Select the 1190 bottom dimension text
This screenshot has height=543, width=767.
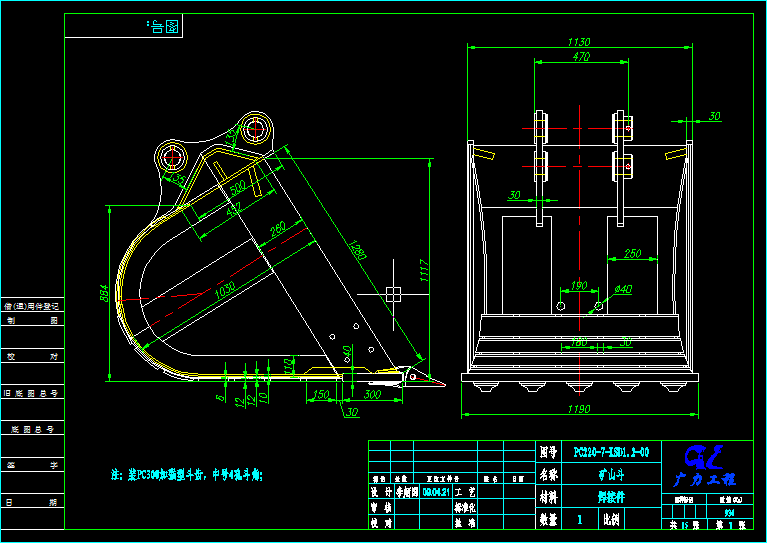[578, 411]
